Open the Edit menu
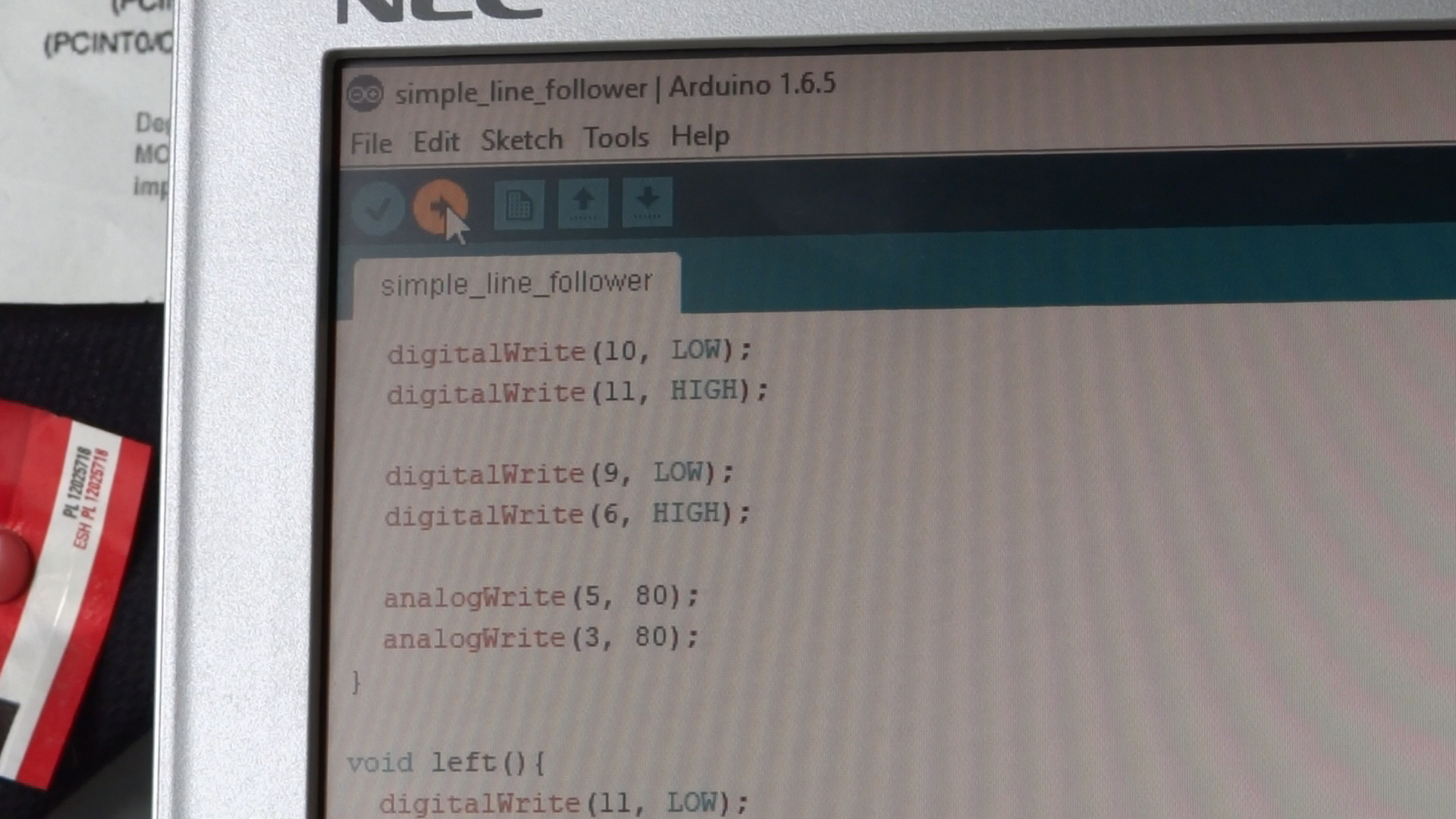Screen dimensions: 1456x819 436,142
